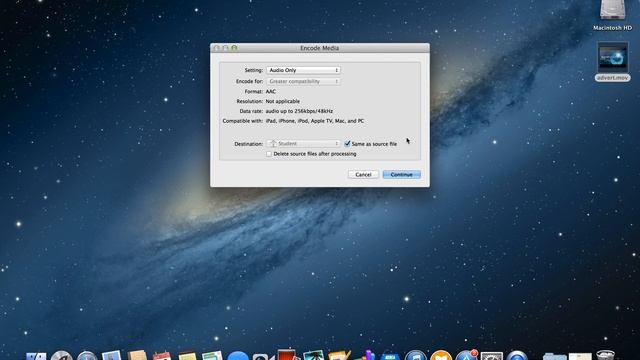This screenshot has width=640, height=360.
Task: Open the Destination dropdown showing Student
Action: 303,144
